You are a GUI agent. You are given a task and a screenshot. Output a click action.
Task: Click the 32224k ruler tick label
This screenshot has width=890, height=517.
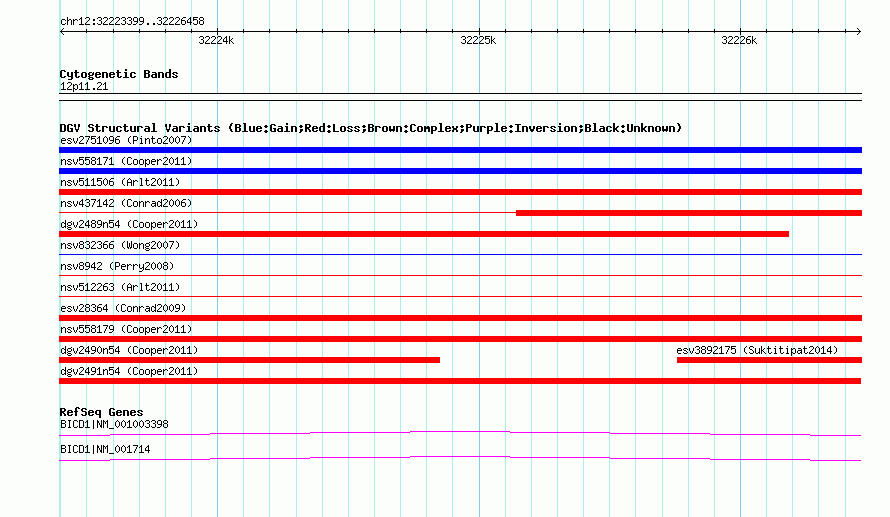216,40
